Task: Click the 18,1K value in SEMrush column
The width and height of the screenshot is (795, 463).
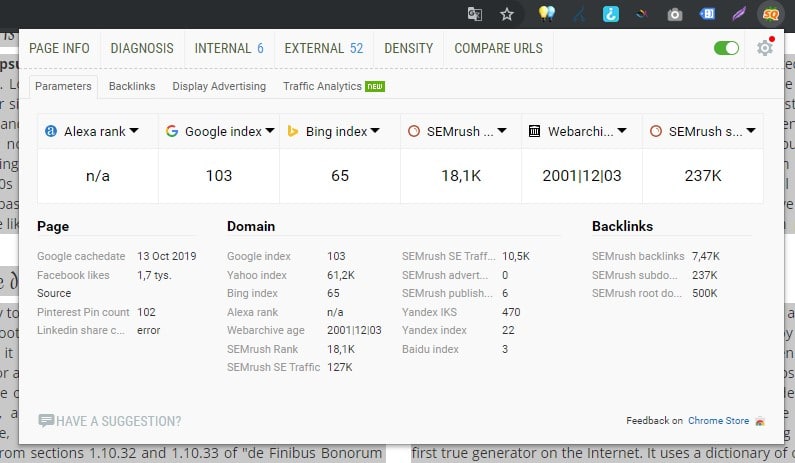Action: 461,175
